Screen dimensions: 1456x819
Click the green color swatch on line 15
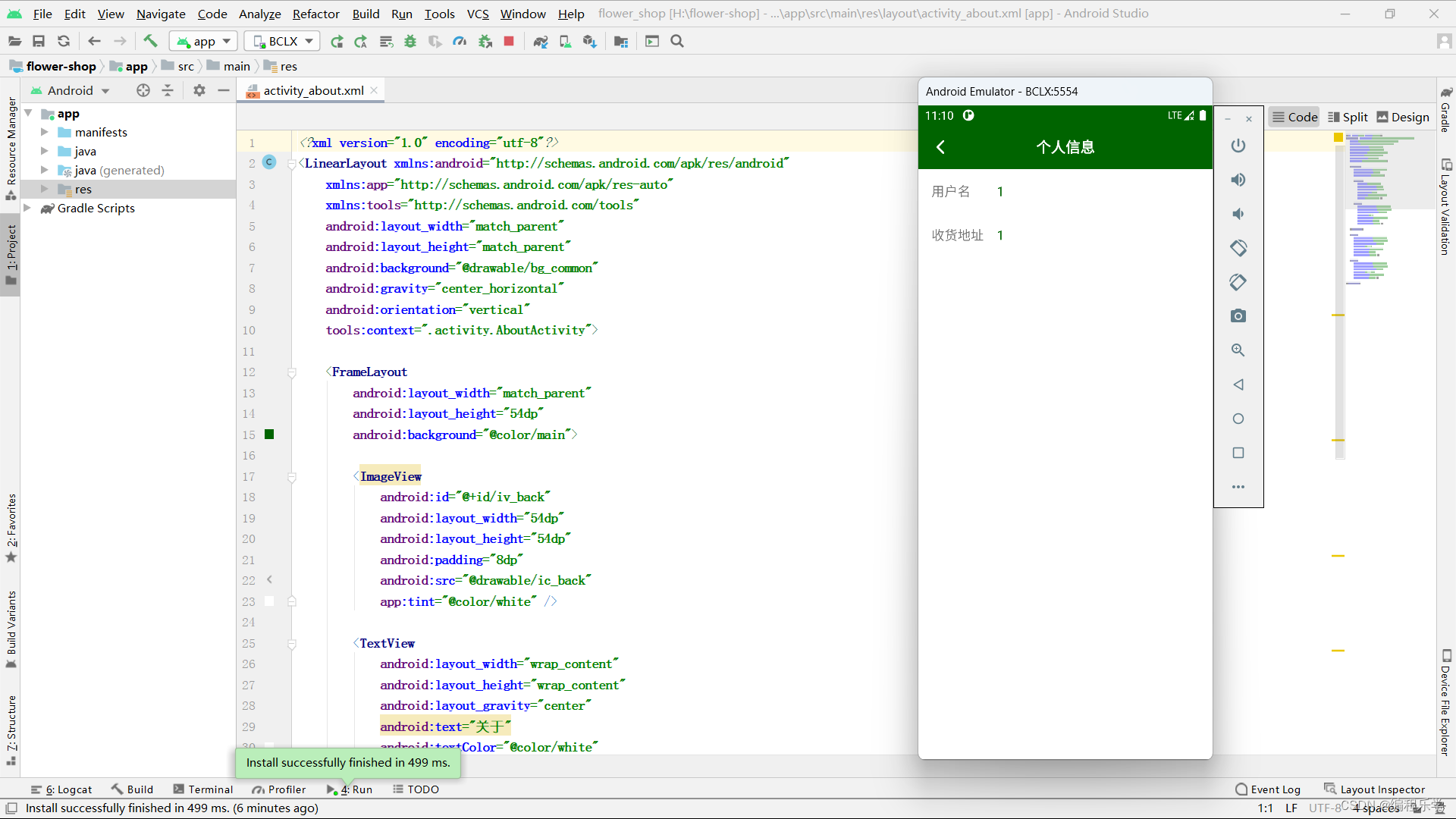coord(269,435)
